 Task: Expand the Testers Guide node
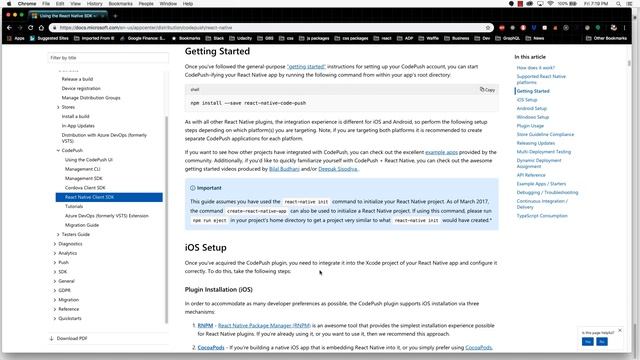click(x=58, y=235)
